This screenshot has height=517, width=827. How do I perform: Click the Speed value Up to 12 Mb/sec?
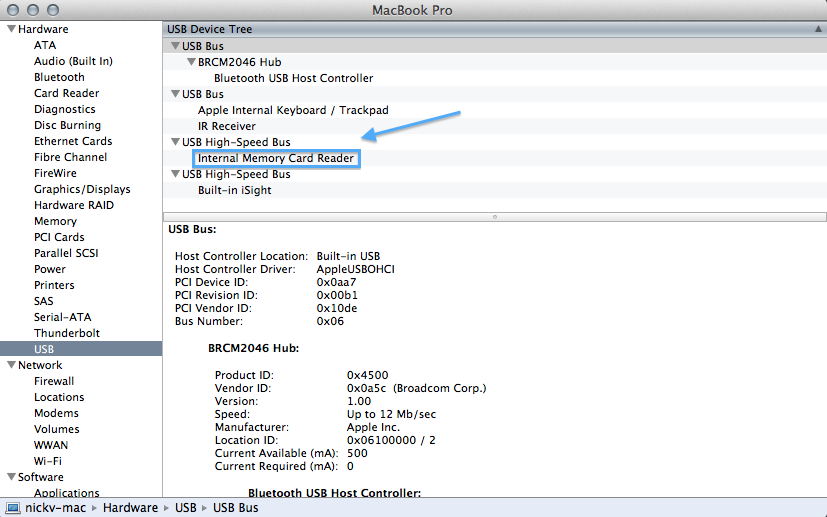coord(391,414)
